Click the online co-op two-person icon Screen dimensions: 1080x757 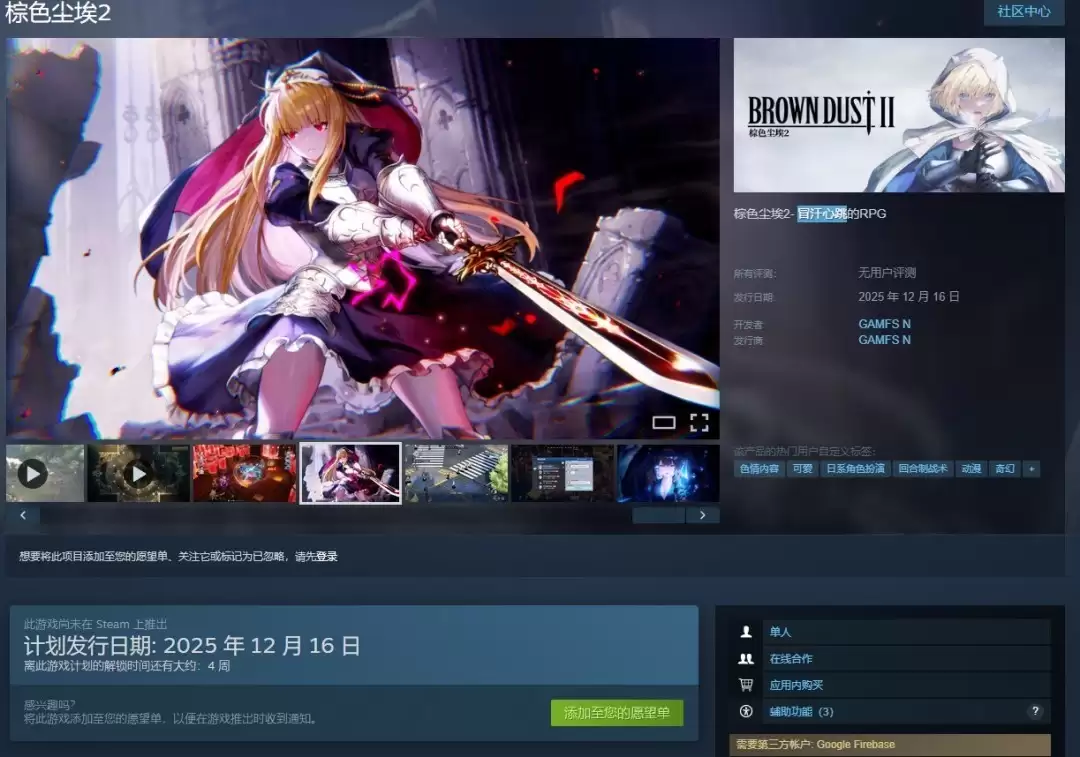(x=746, y=658)
